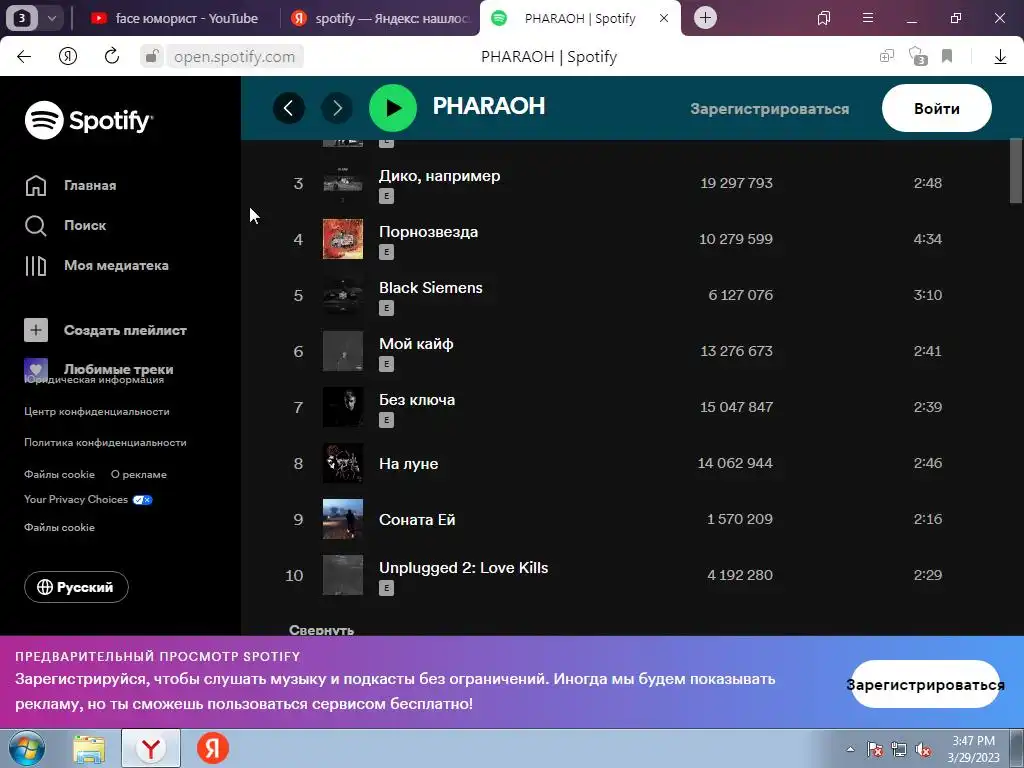Close the PHARAOH Spotify tab

click(x=664, y=18)
